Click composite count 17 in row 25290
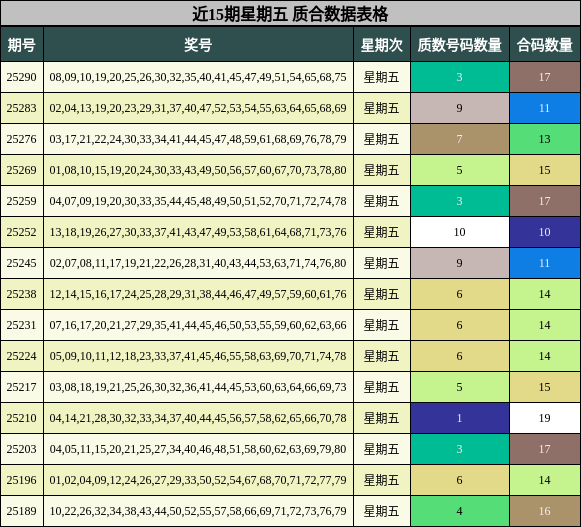 coord(545,77)
